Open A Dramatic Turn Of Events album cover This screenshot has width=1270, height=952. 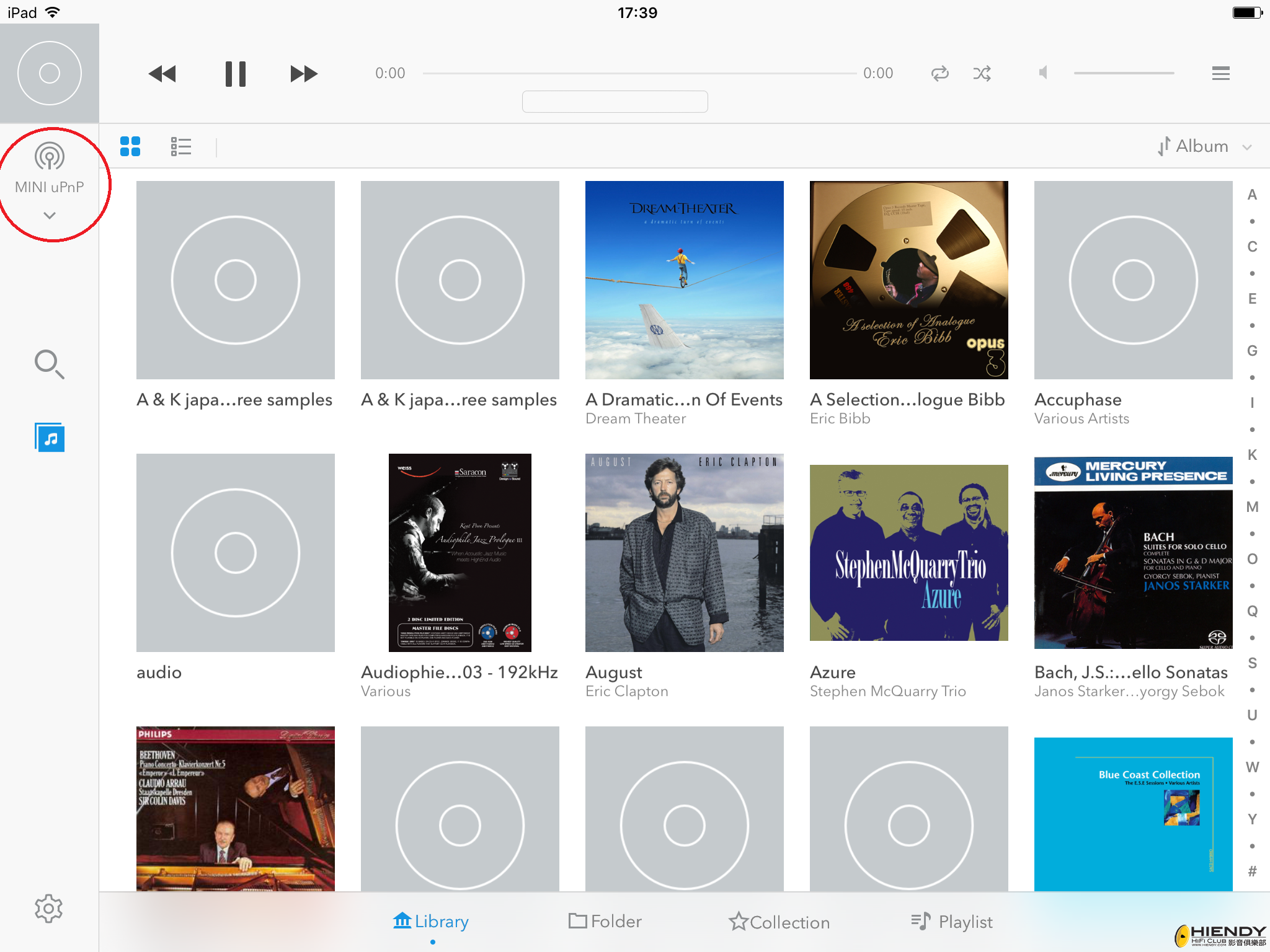[x=685, y=280]
